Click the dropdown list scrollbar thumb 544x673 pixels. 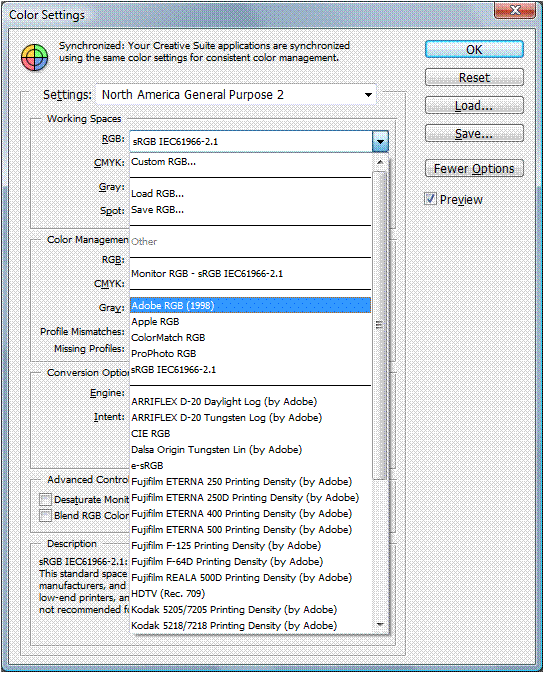click(x=380, y=325)
